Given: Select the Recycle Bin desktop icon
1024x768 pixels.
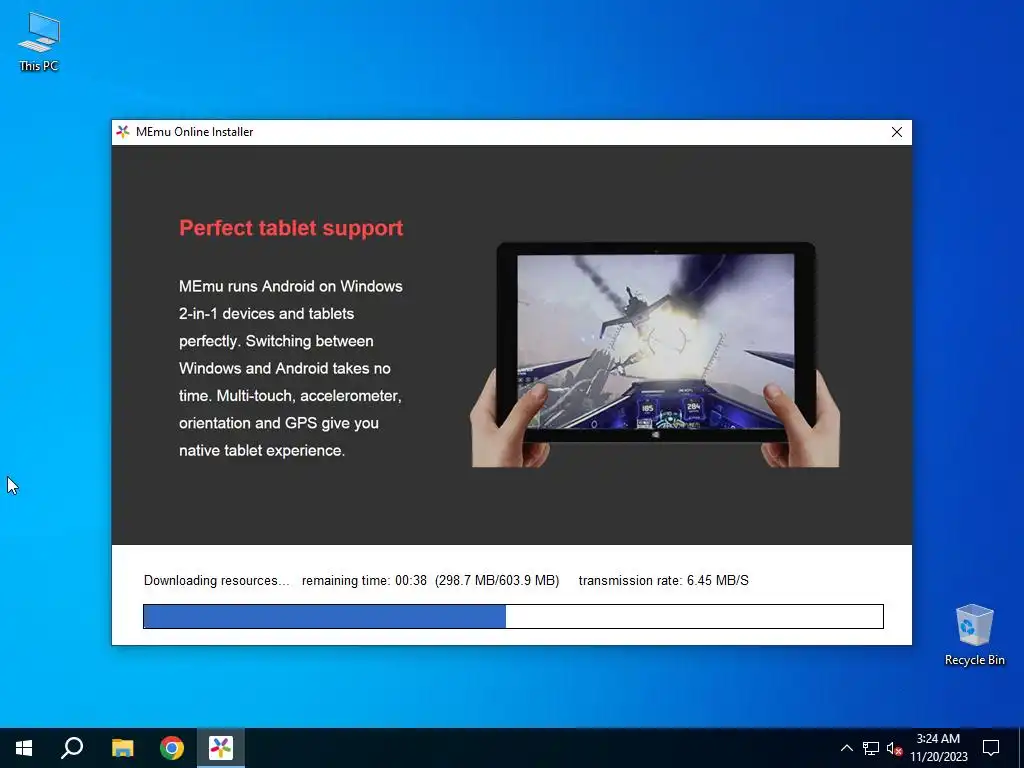Looking at the screenshot, I should click(x=974, y=634).
